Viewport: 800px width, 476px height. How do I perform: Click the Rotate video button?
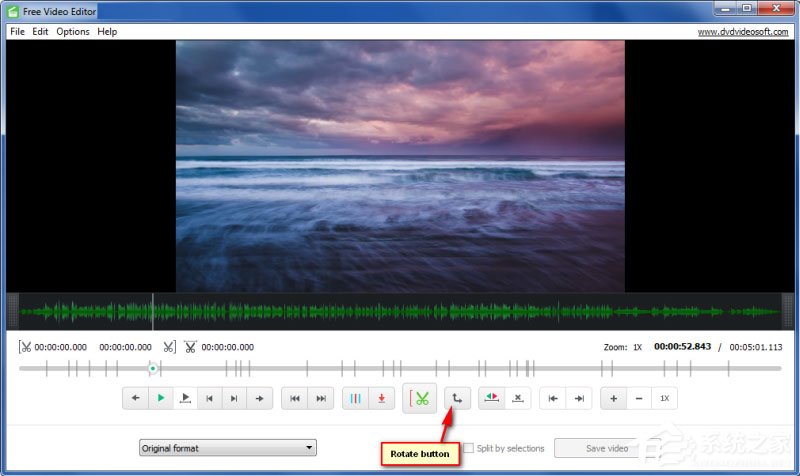click(456, 398)
